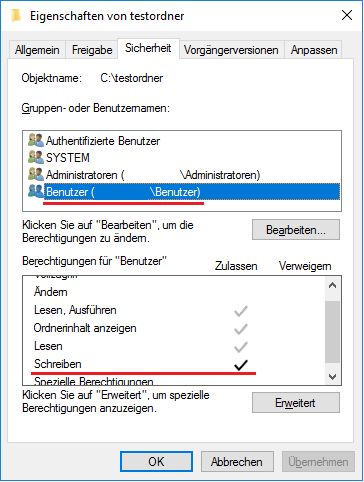This screenshot has height=482, width=364.
Task: Switch to the Anpassen tab
Action: (314, 50)
